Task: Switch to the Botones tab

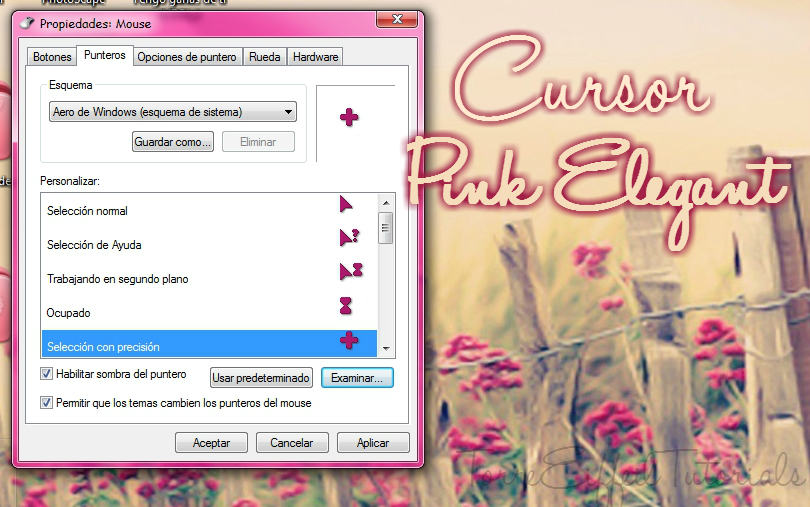Action: pos(52,57)
